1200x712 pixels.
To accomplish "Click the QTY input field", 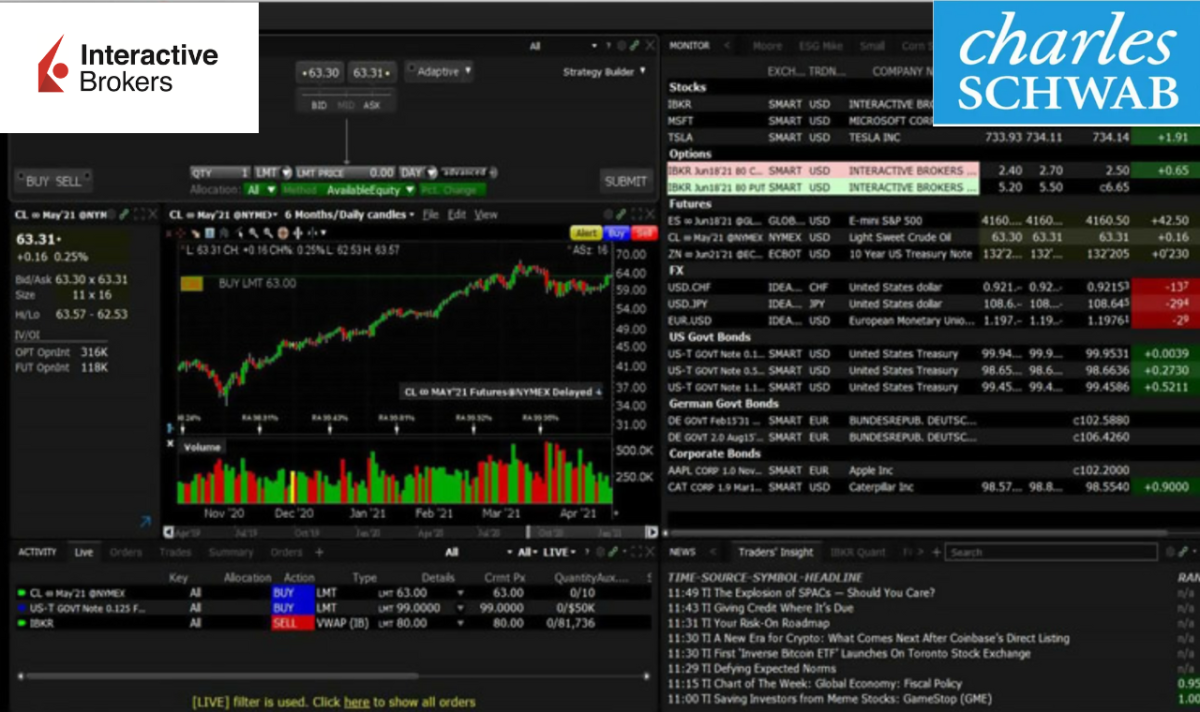I will (x=220, y=173).
